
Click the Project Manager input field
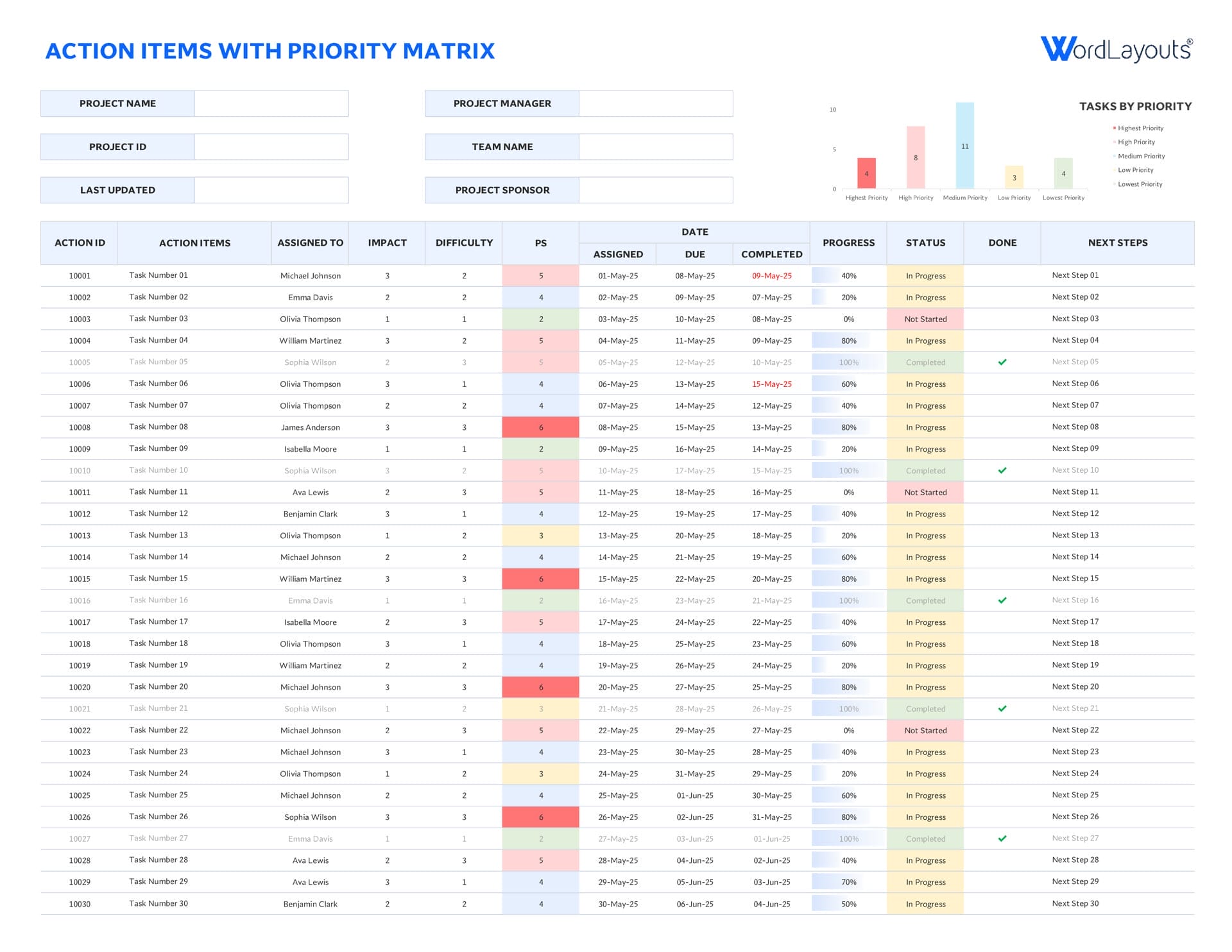655,103
